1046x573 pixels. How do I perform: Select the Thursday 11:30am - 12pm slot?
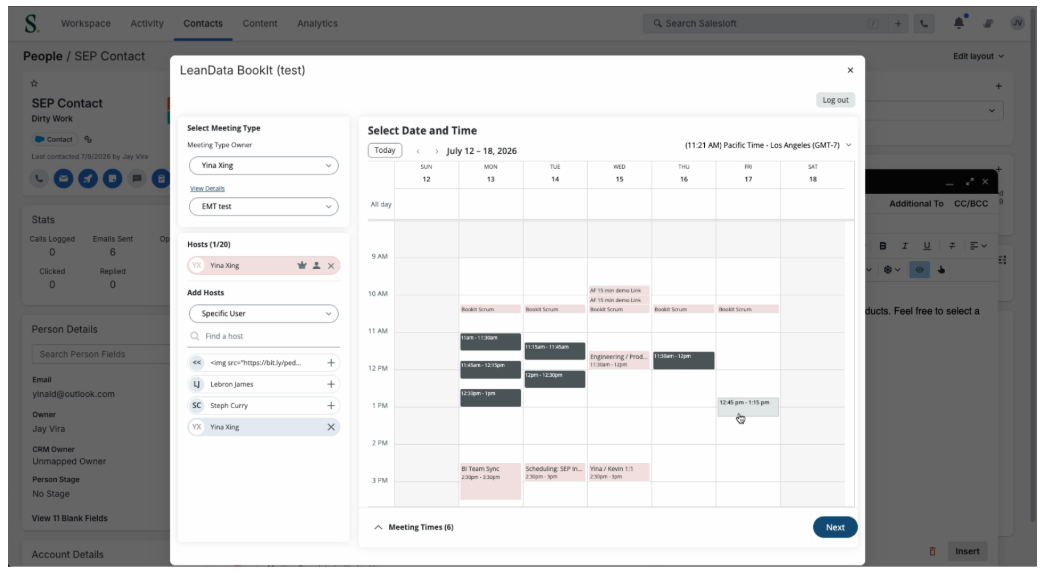click(683, 360)
